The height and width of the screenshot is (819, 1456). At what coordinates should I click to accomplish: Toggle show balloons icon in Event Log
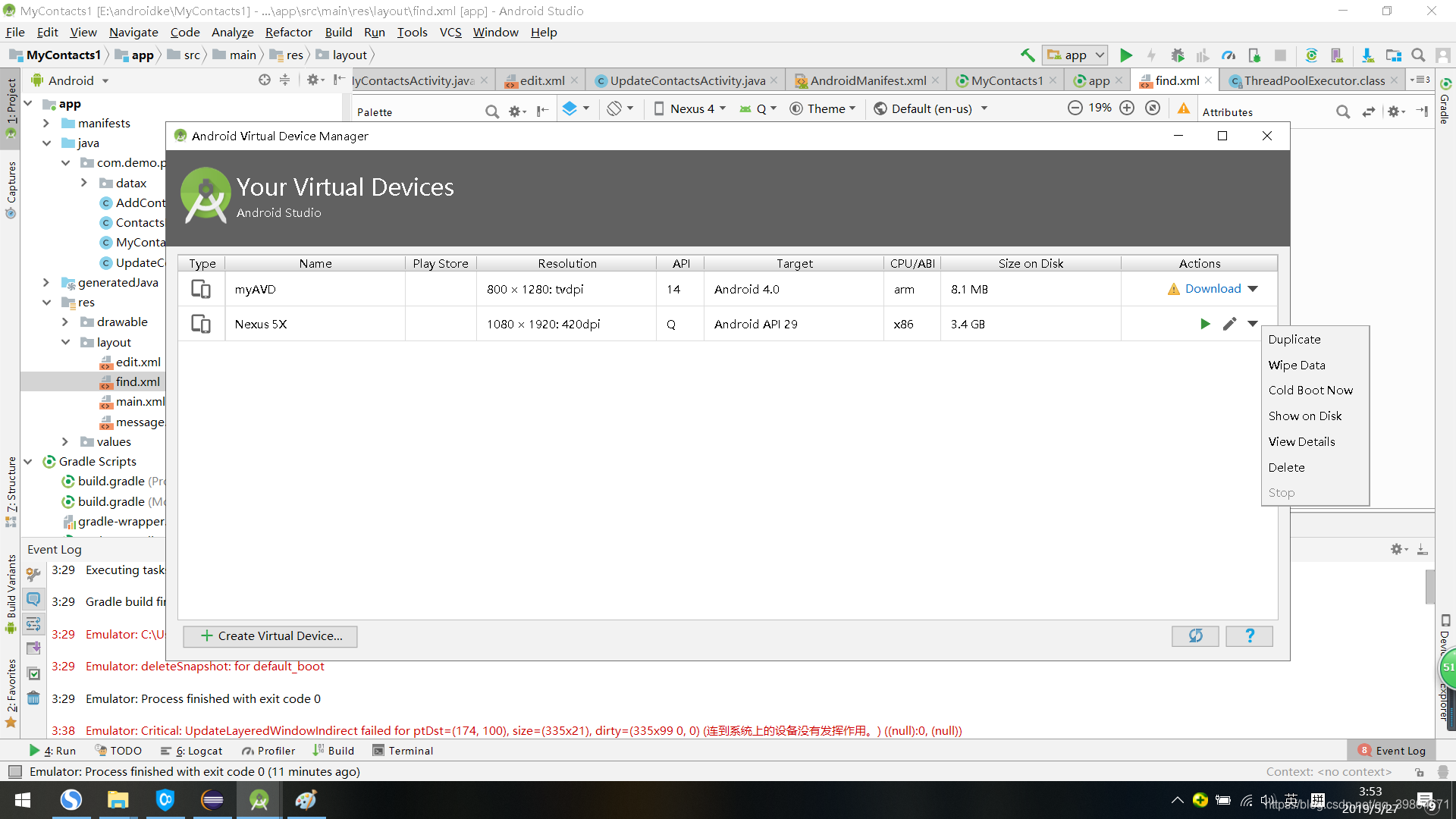click(33, 599)
